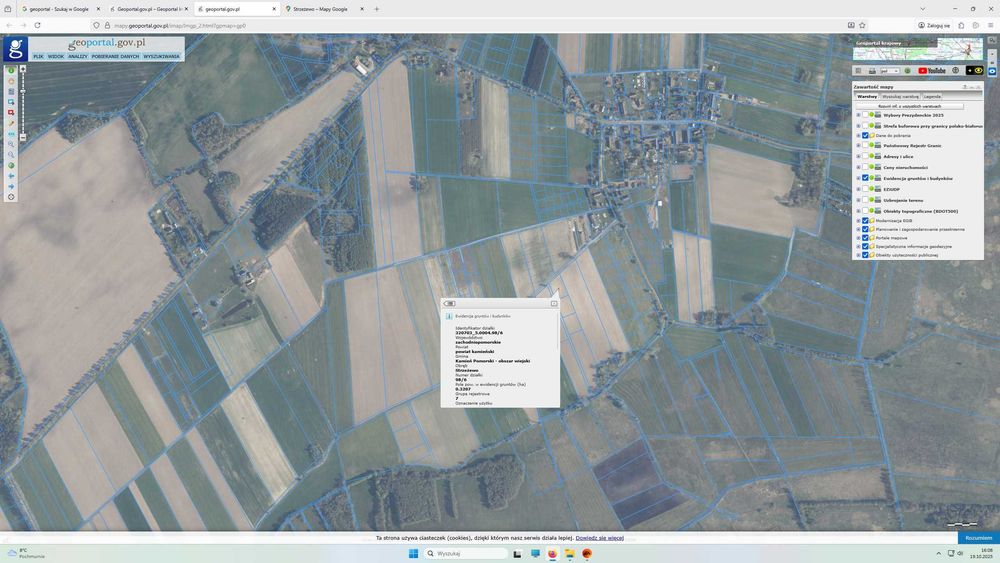
Task: Go to next map view arrow
Action: tap(11, 186)
